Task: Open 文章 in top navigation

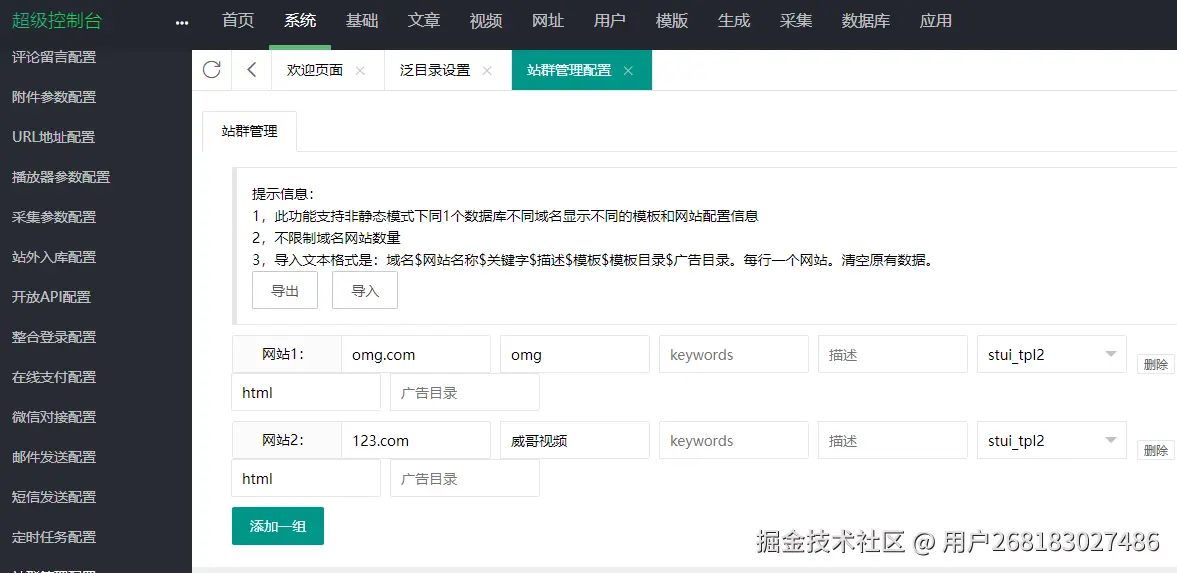Action: coord(424,21)
